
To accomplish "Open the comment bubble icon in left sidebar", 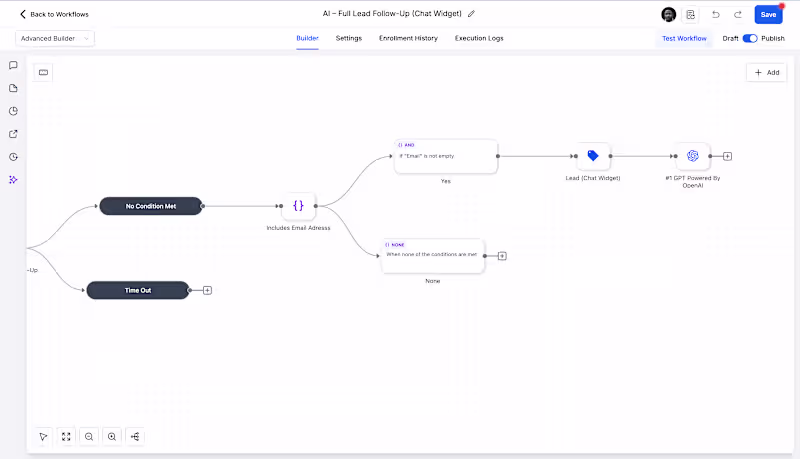I will click(x=13, y=65).
